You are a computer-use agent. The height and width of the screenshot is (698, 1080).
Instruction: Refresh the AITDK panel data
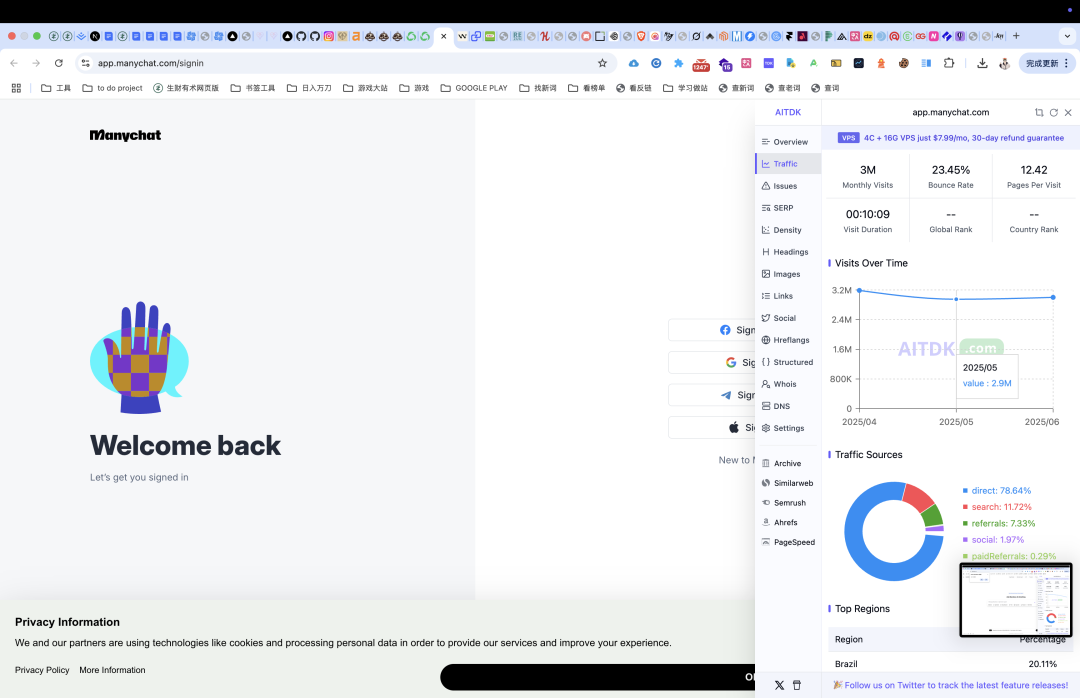(1054, 112)
